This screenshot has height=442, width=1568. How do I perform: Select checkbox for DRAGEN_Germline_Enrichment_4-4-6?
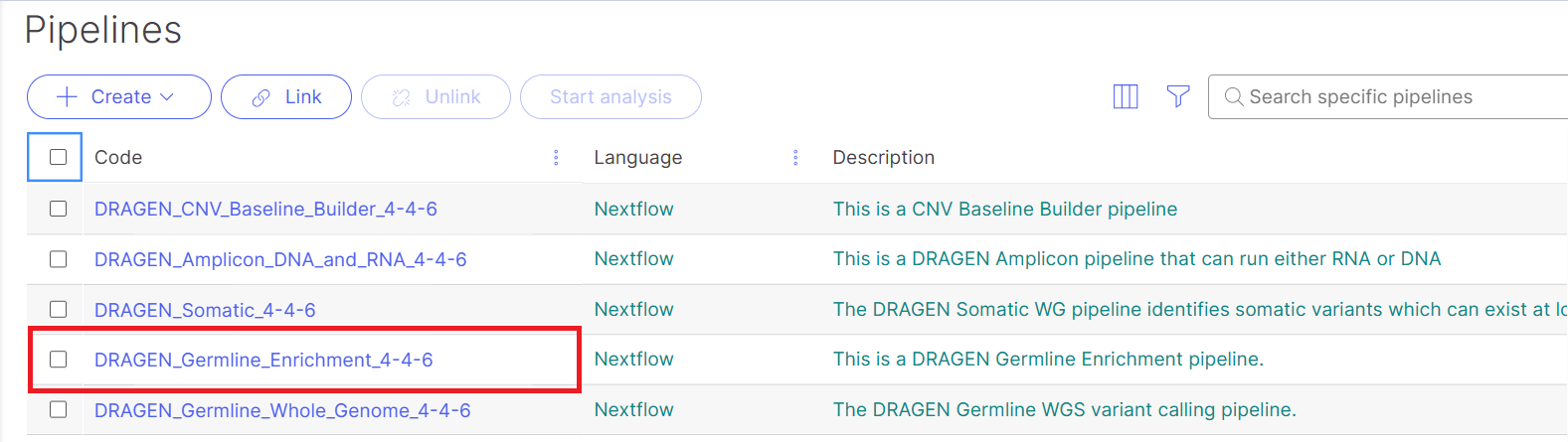(59, 360)
